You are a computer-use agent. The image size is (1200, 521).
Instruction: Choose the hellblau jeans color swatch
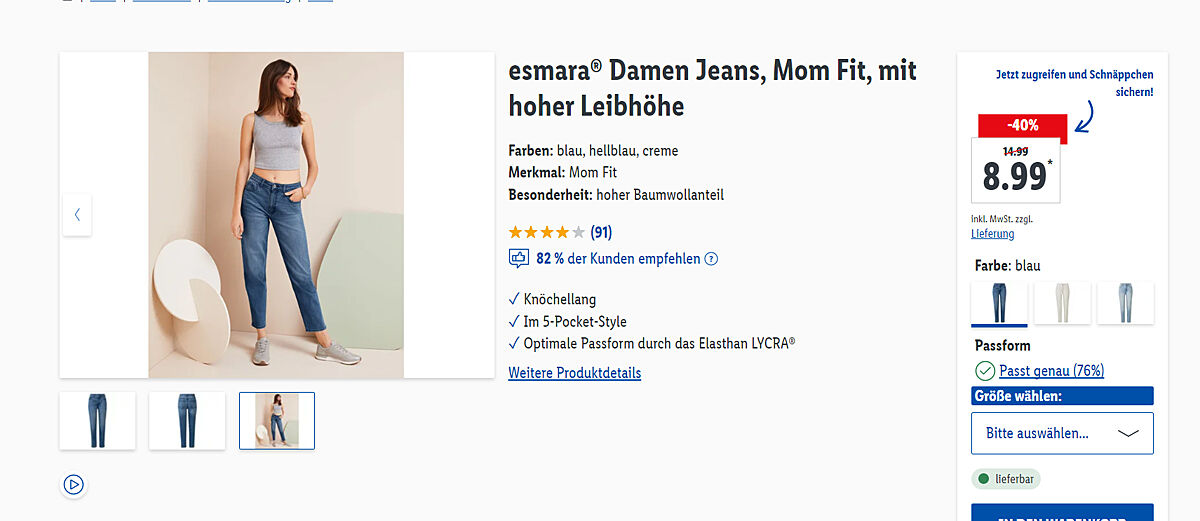[1125, 303]
